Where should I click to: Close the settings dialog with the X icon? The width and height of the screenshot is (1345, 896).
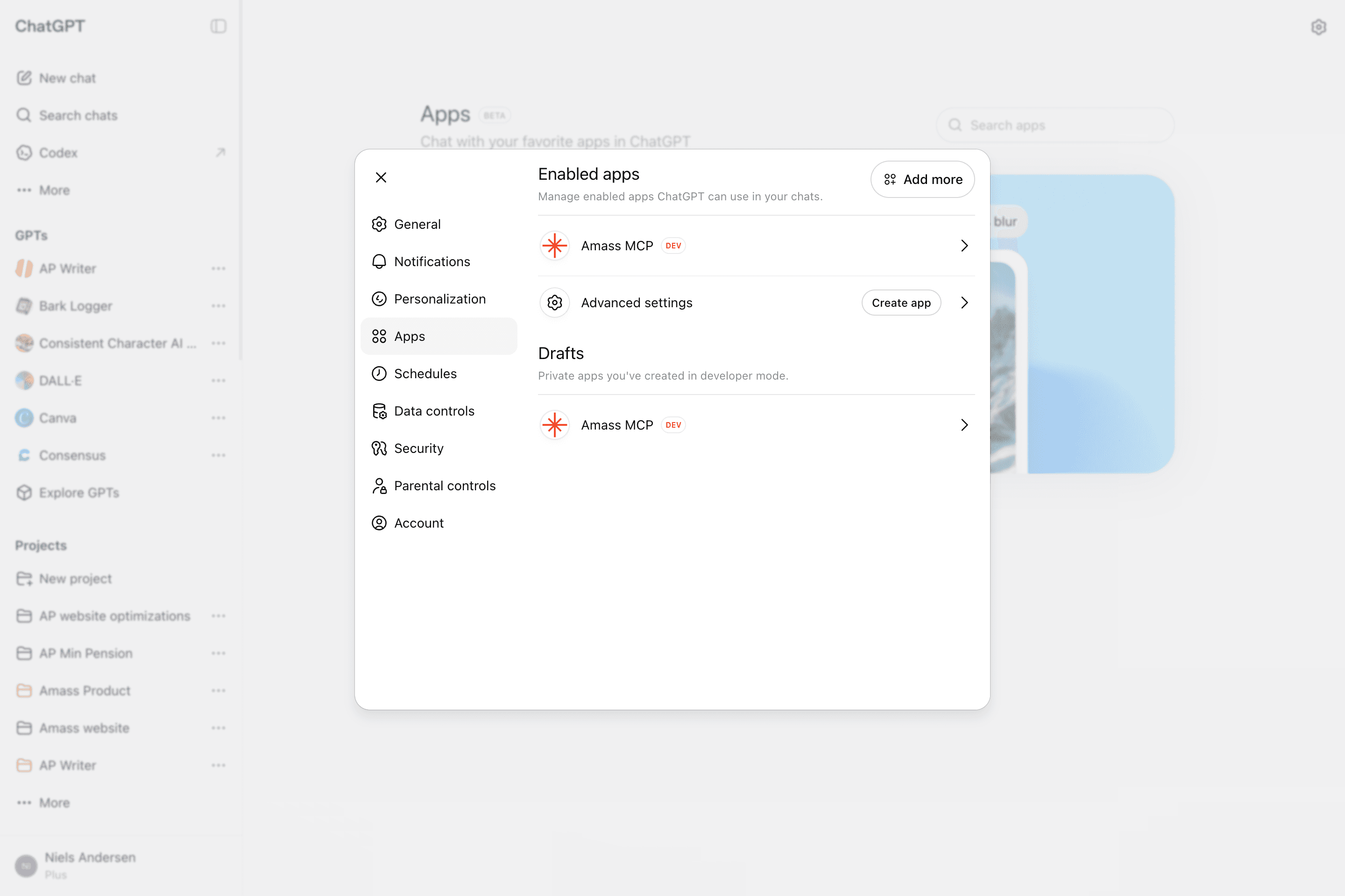[x=381, y=177]
